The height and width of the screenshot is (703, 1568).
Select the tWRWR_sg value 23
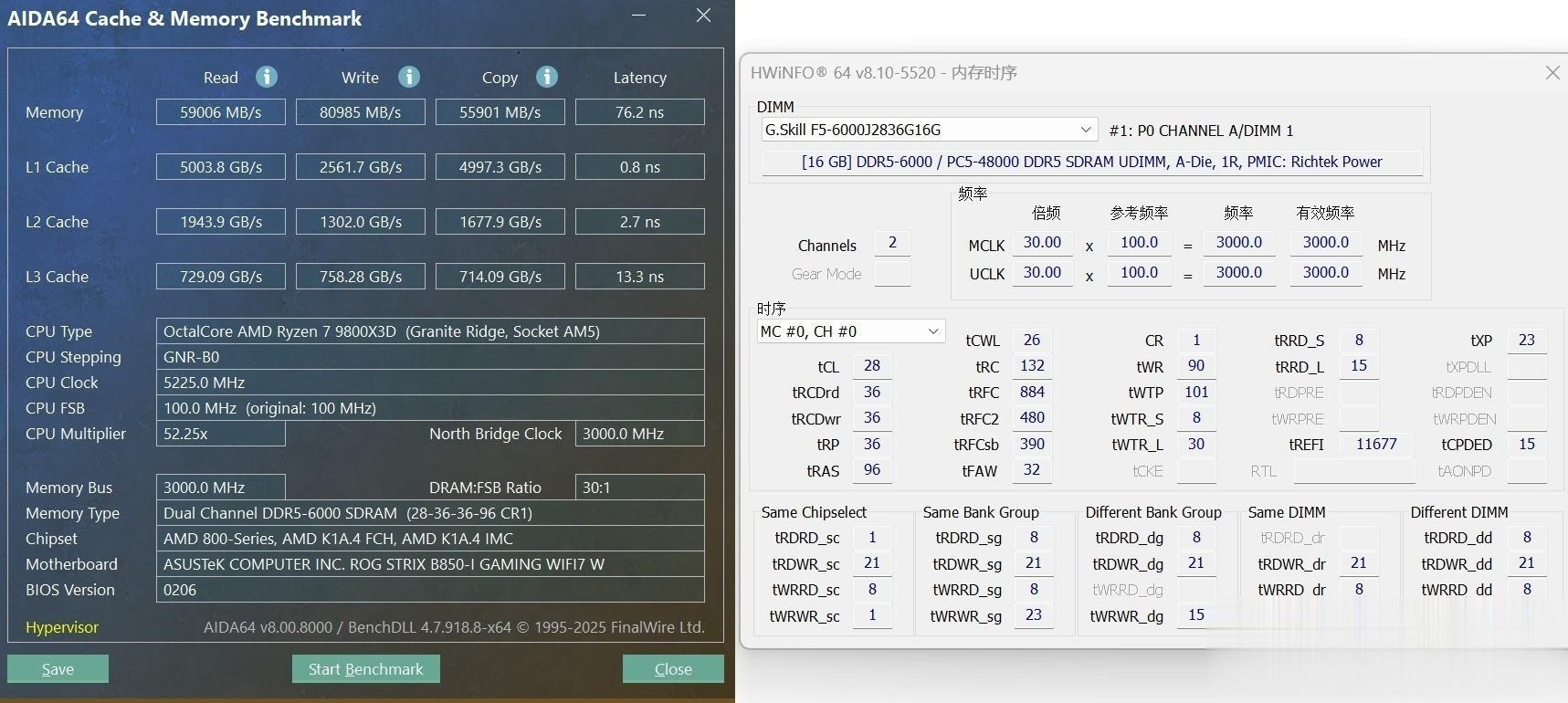point(1034,615)
